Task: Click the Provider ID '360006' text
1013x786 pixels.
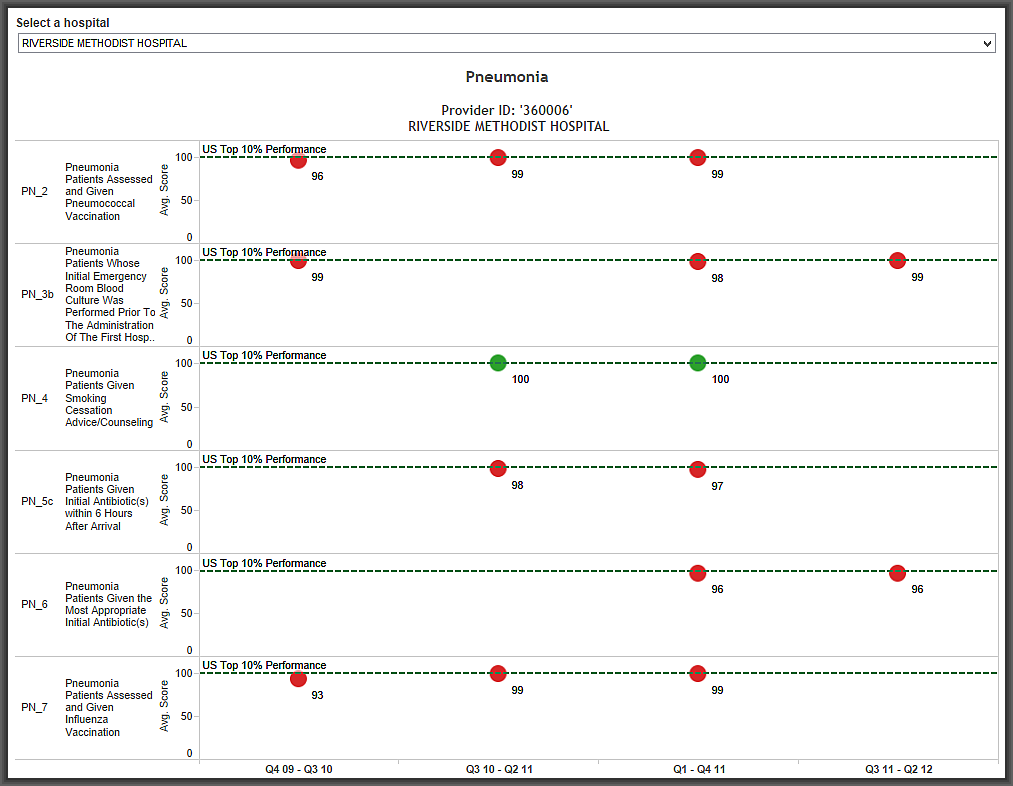Action: 506,110
